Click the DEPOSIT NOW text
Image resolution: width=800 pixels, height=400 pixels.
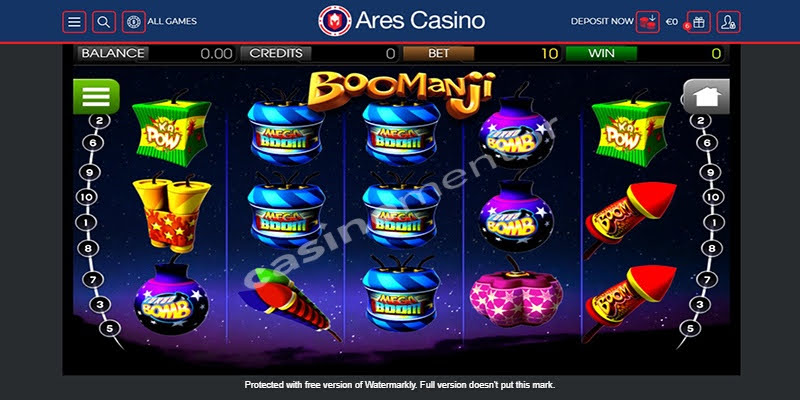[x=602, y=21]
